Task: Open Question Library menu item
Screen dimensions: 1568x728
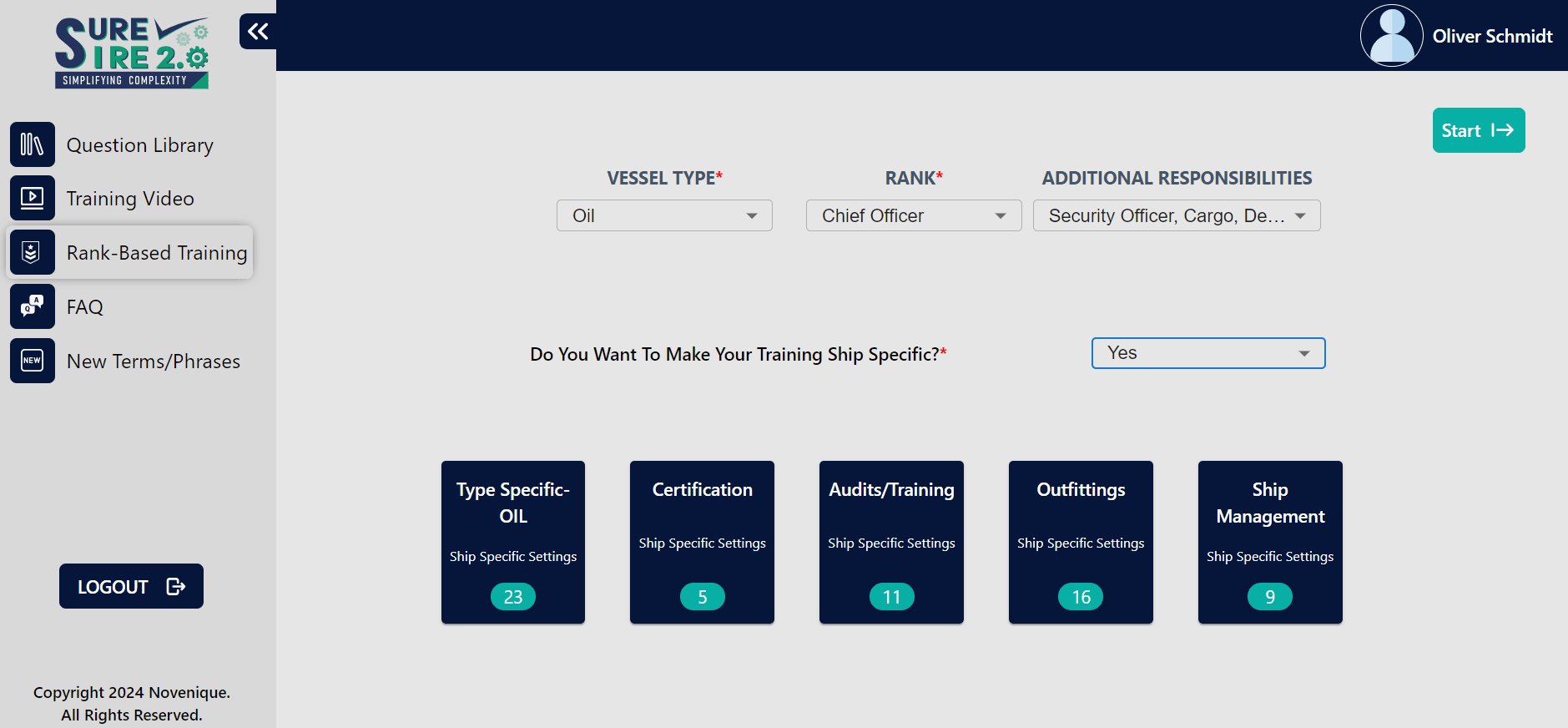Action: [131, 144]
